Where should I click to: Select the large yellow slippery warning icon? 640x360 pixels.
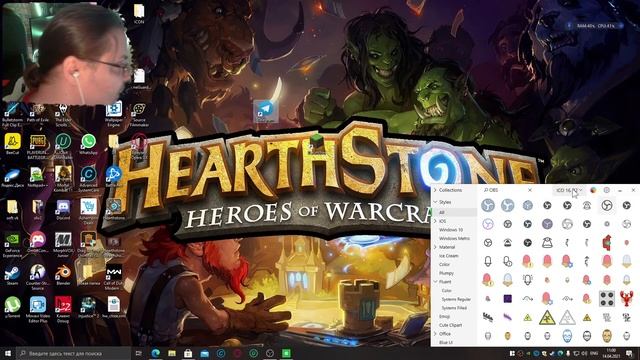[547, 317]
